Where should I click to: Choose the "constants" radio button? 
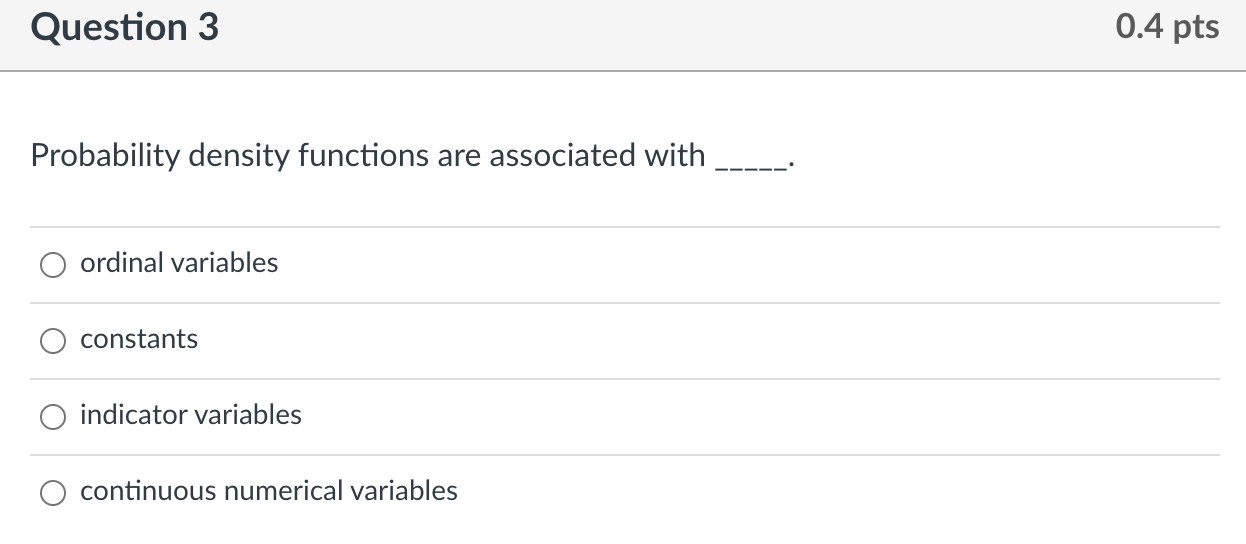[x=52, y=341]
